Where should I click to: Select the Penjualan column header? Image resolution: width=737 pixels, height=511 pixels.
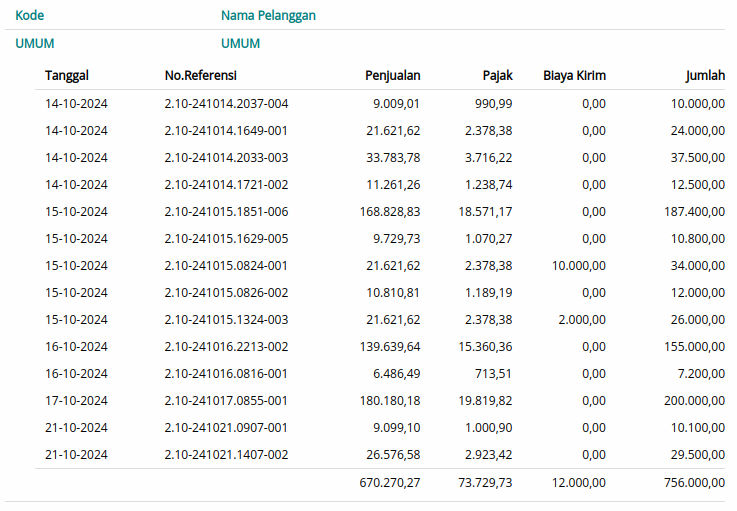tap(392, 75)
